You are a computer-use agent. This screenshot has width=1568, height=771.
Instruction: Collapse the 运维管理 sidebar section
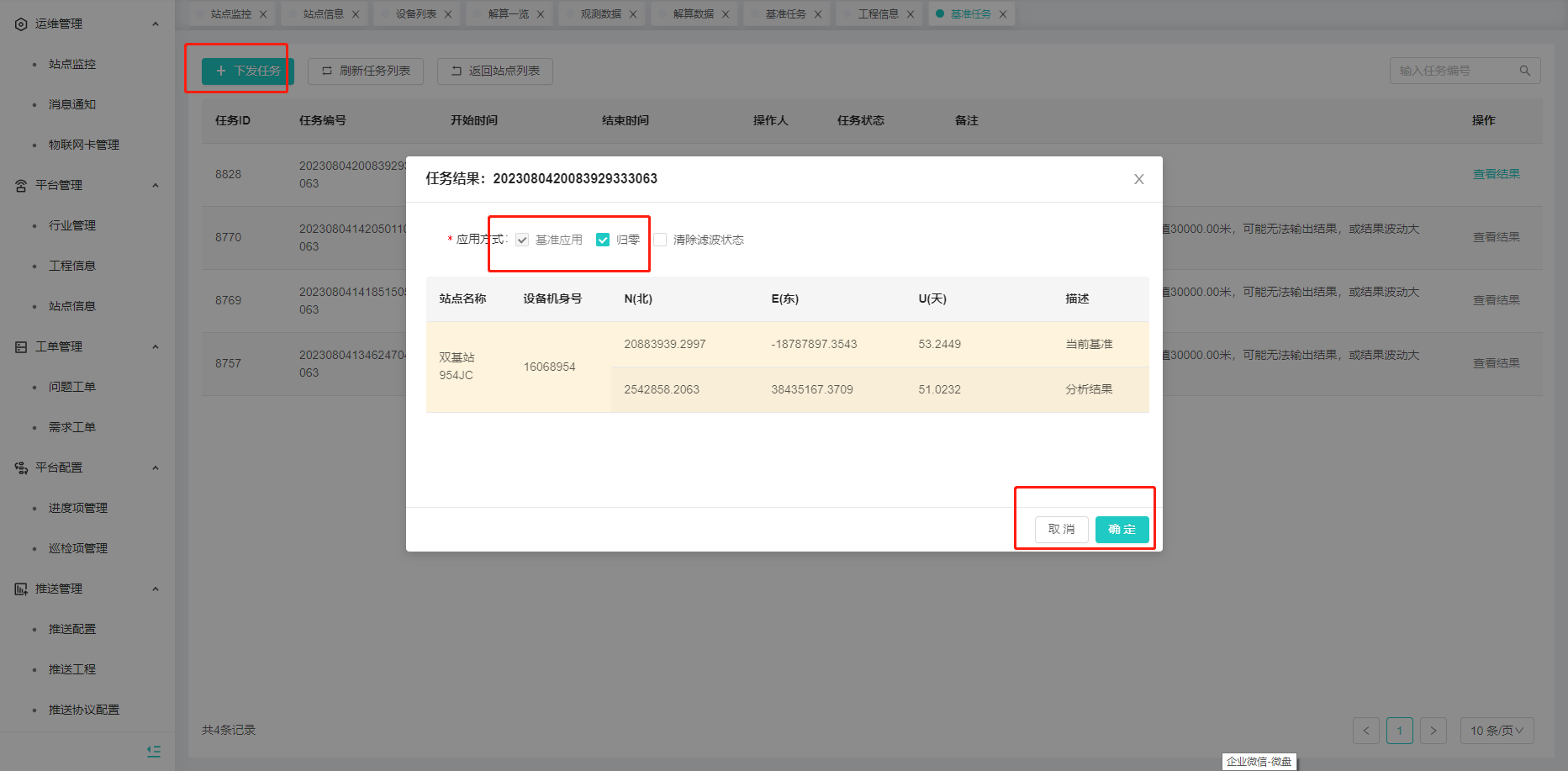coord(155,24)
